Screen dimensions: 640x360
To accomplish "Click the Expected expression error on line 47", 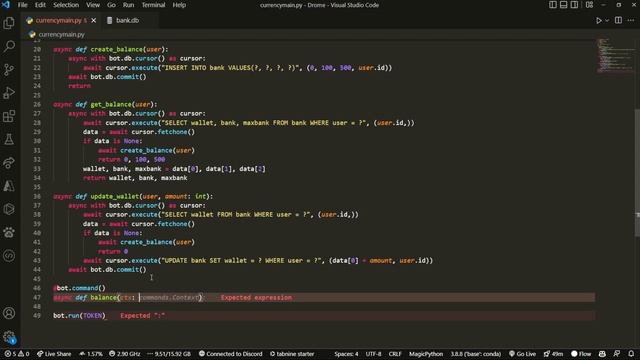I will (x=256, y=298).
